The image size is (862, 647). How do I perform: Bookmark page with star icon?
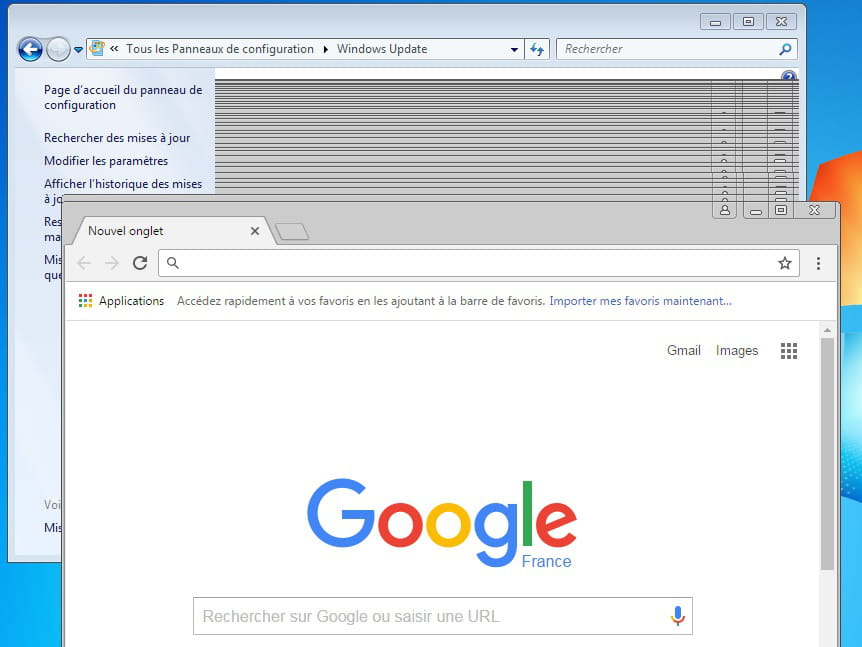click(784, 263)
